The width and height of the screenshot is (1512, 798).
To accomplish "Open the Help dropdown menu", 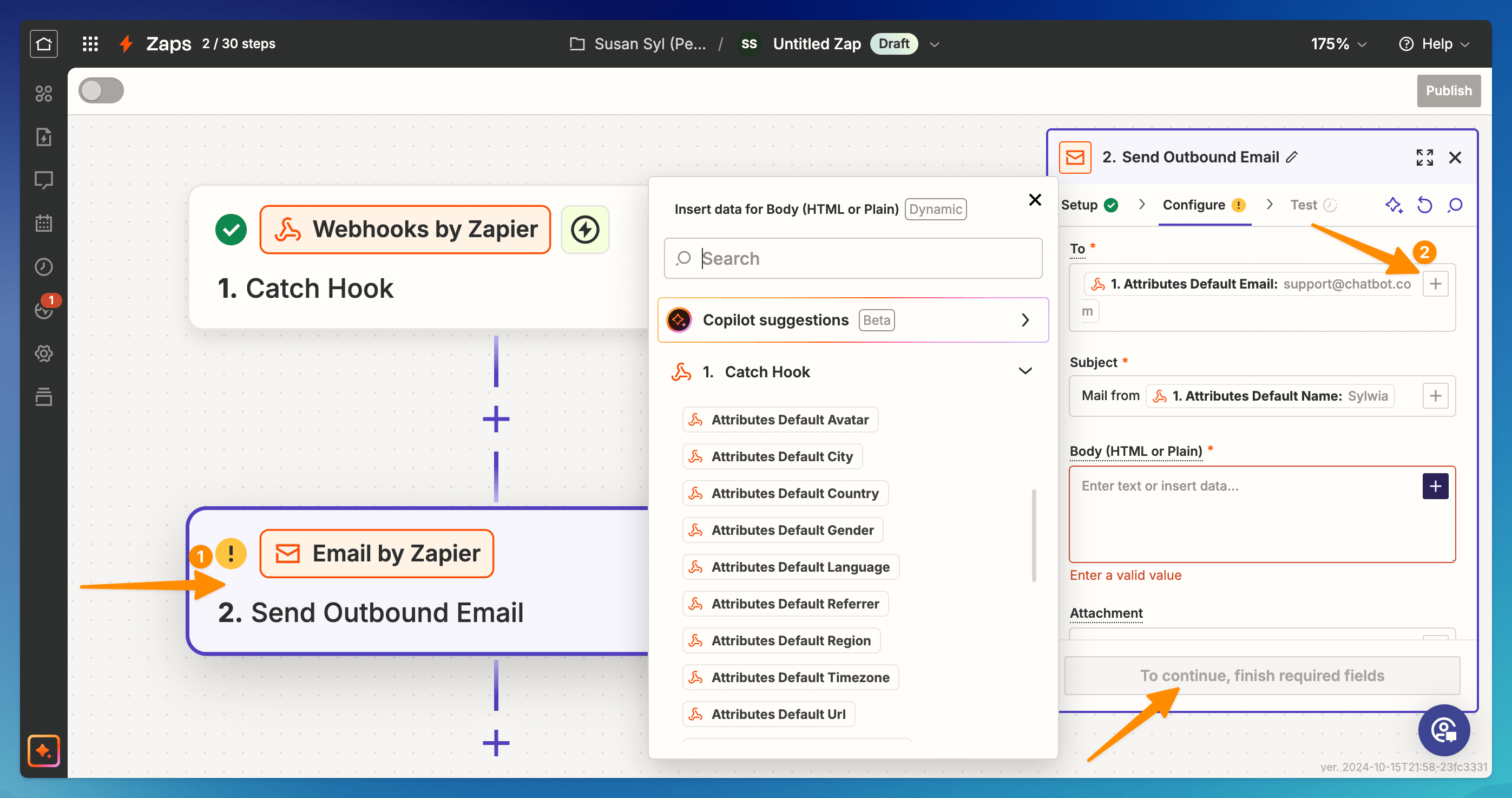I will (x=1435, y=43).
